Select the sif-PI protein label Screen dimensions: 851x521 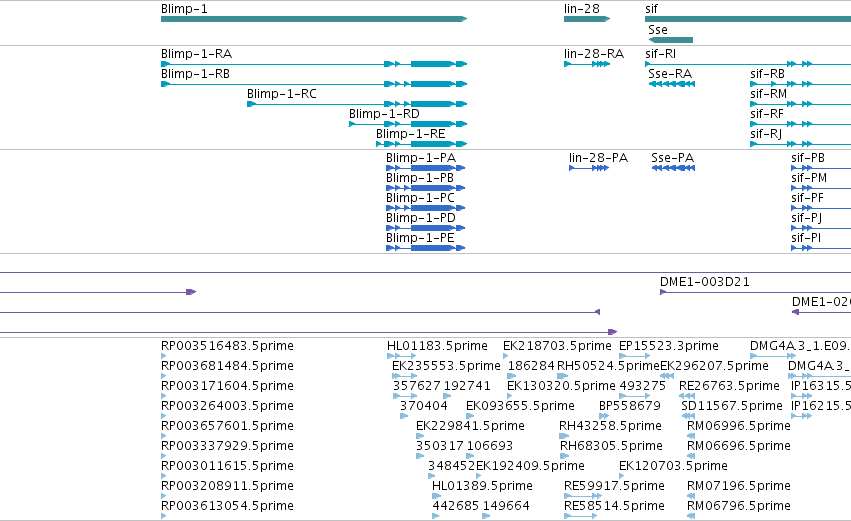click(x=806, y=238)
